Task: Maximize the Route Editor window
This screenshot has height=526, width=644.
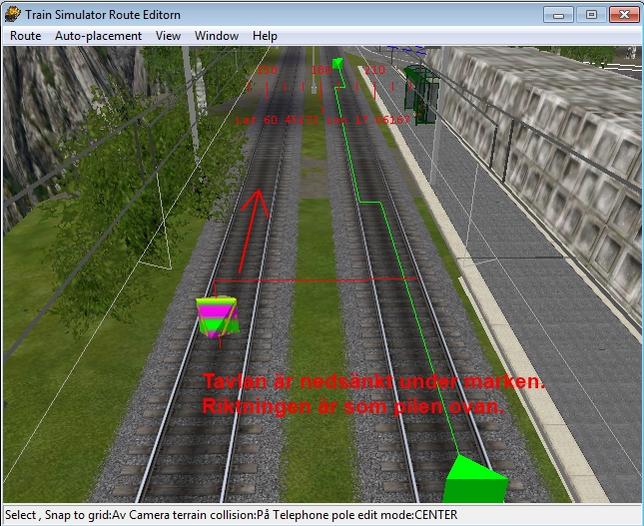Action: pyautogui.click(x=590, y=14)
